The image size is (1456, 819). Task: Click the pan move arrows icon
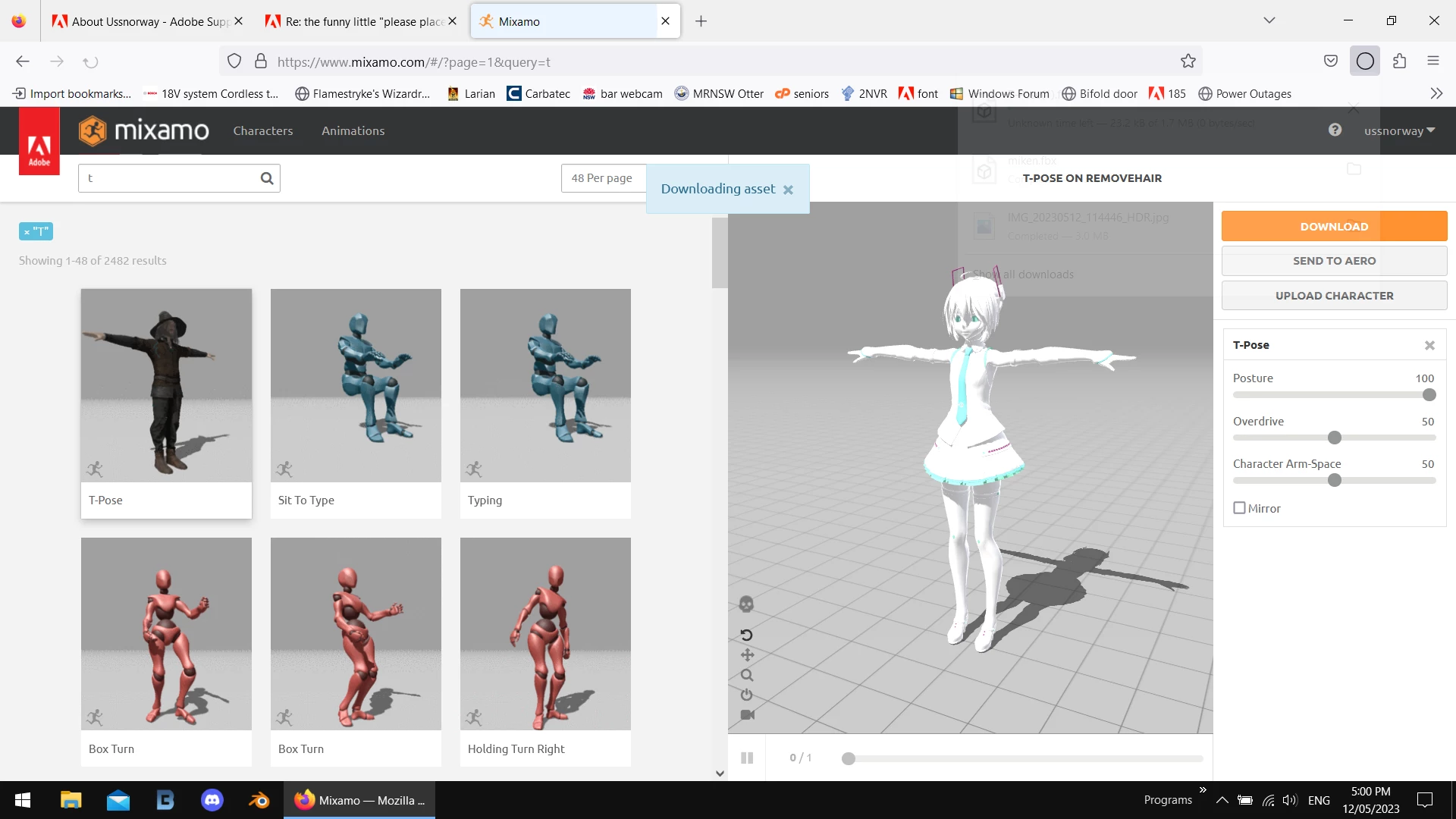[747, 654]
